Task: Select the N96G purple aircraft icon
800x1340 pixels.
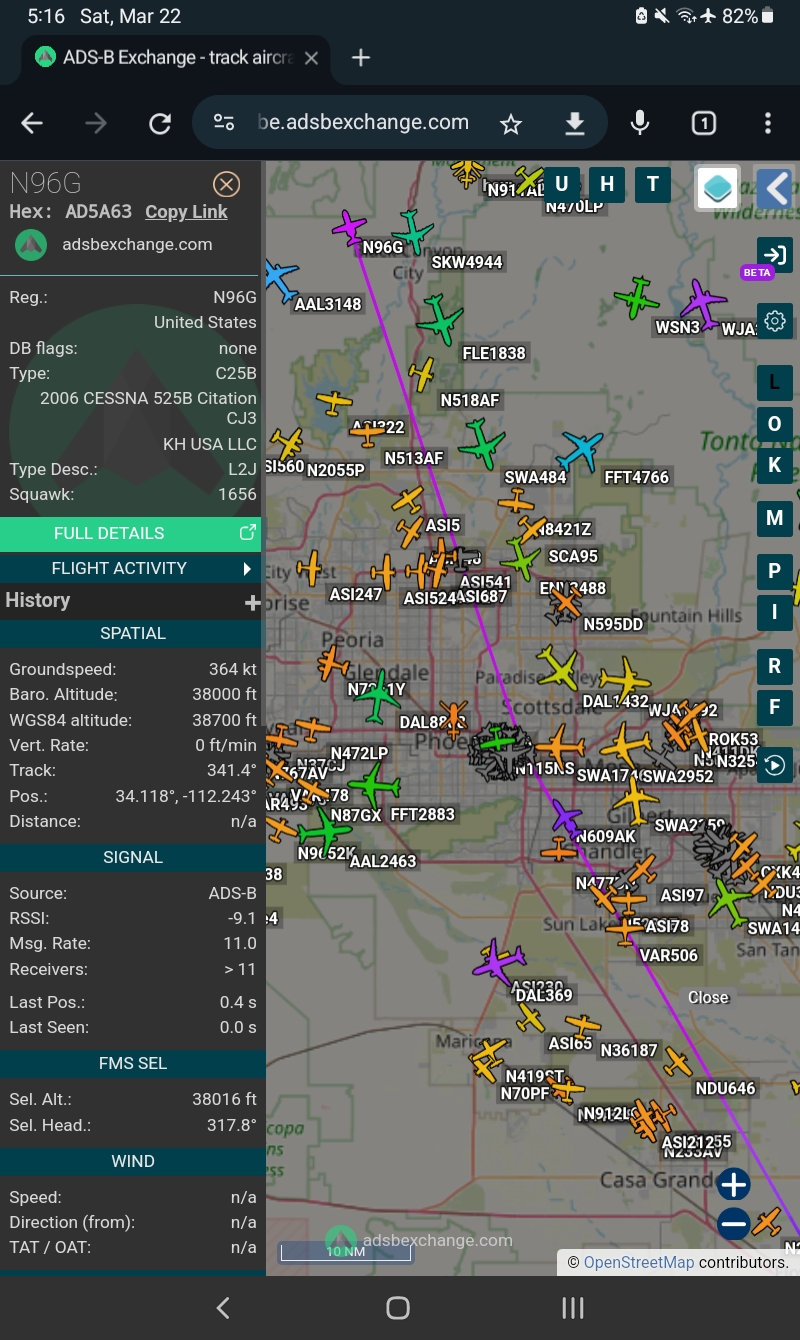Action: coord(350,227)
